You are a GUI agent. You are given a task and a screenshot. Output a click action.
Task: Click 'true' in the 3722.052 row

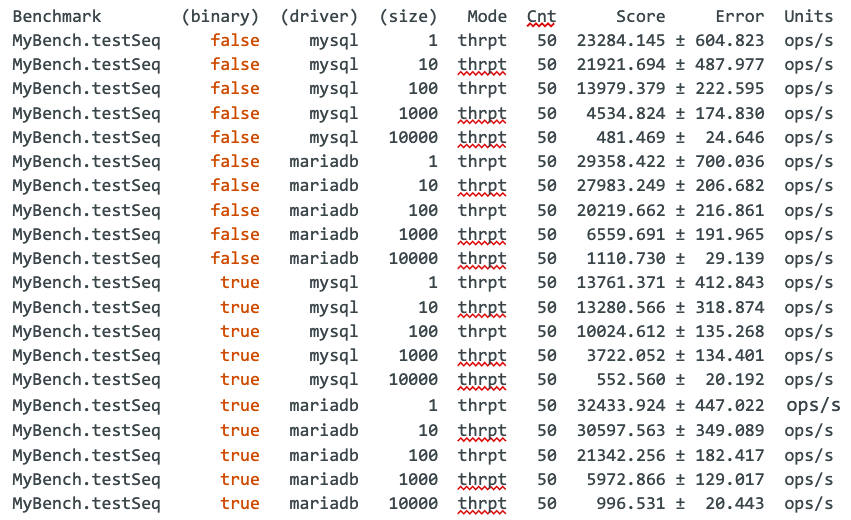(240, 356)
